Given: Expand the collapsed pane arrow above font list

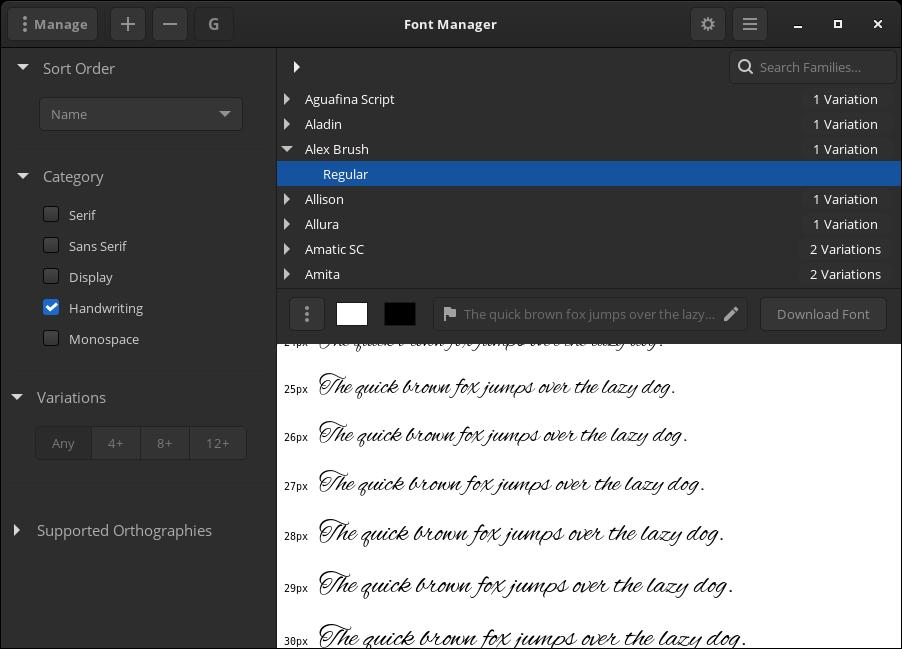Looking at the screenshot, I should pos(296,67).
